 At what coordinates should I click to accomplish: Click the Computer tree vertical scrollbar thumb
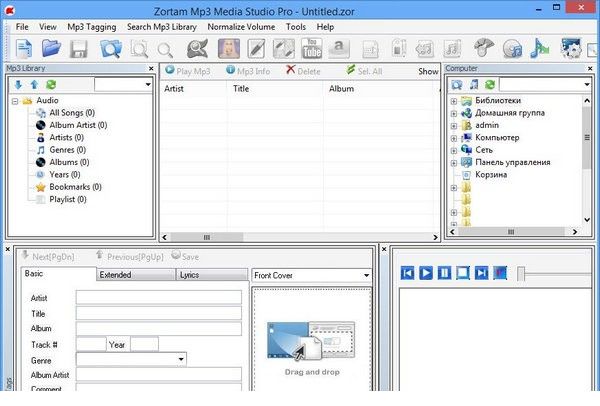click(x=587, y=137)
